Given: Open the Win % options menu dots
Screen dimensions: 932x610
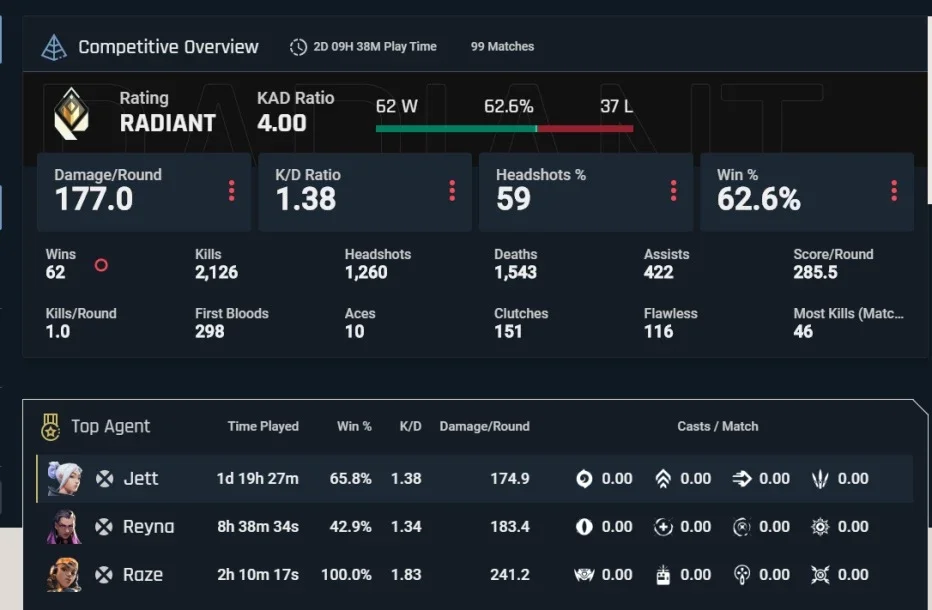Looking at the screenshot, I should [894, 191].
